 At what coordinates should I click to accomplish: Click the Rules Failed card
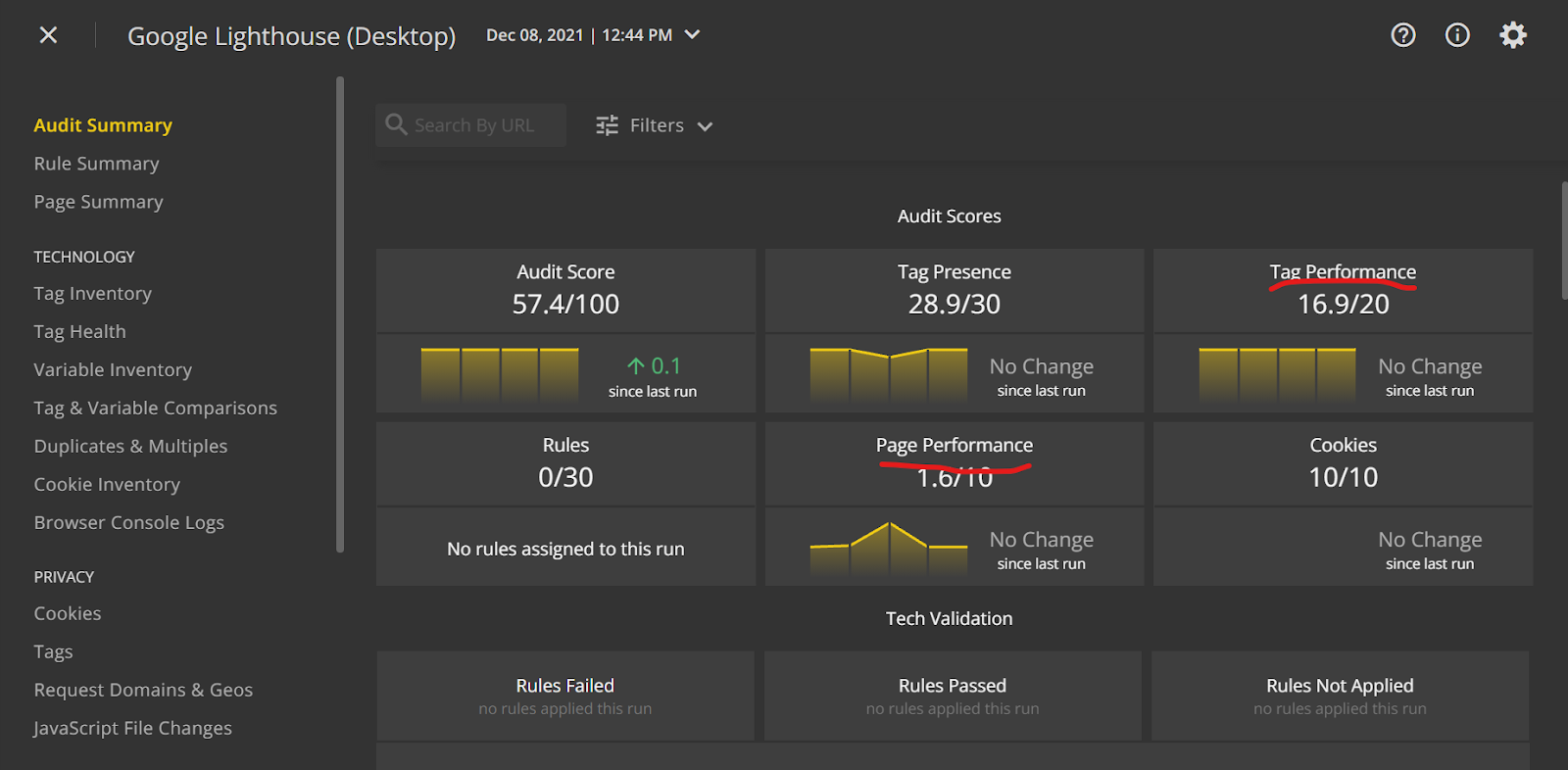click(x=565, y=696)
